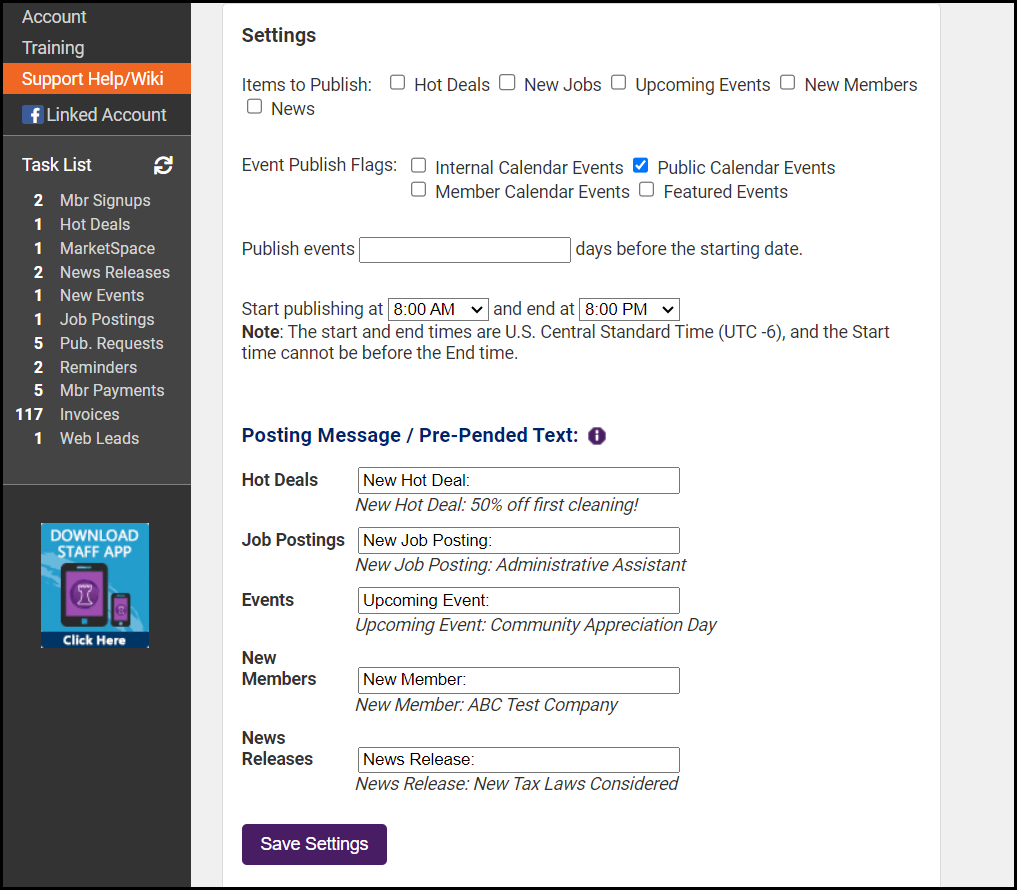1017x890 pixels.
Task: Enable the Internal Calendar Events checkbox
Action: pyautogui.click(x=419, y=166)
